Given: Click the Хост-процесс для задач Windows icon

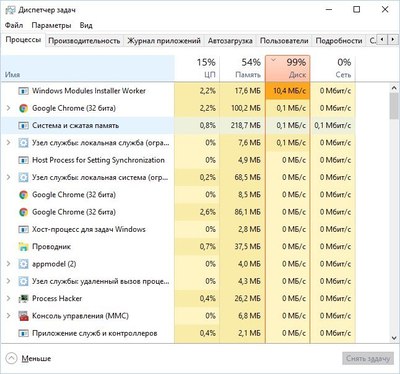Looking at the screenshot, I should (23, 229).
